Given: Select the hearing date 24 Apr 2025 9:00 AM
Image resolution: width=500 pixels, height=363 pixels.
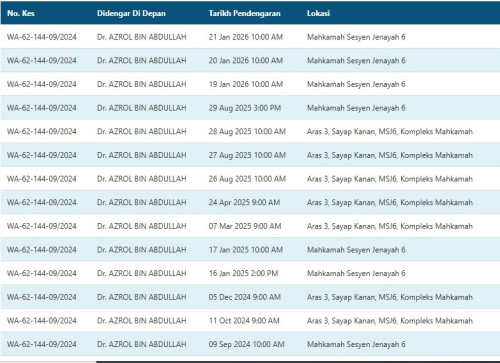Looking at the screenshot, I should [244, 203].
